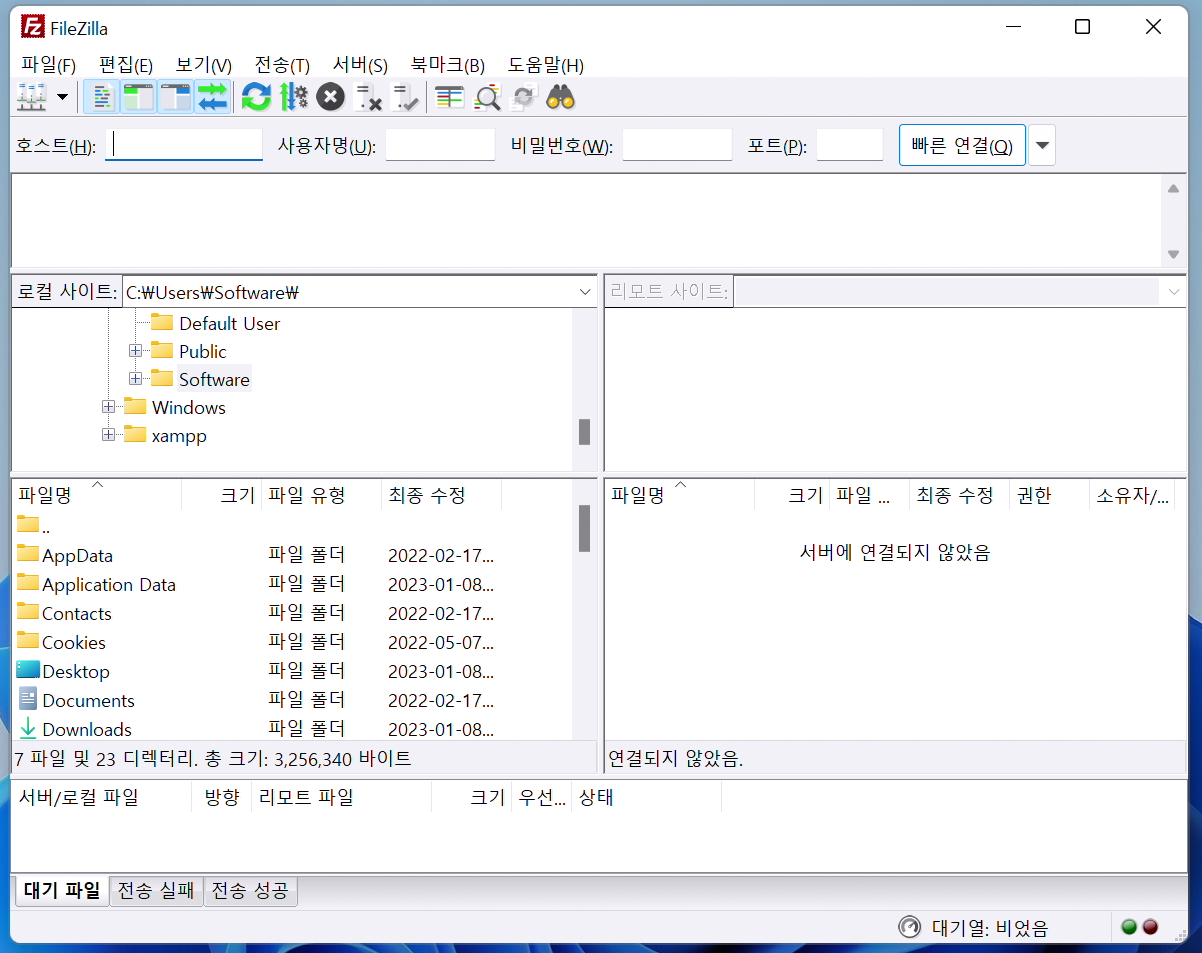Click the binoculars search remote files icon

(560, 97)
